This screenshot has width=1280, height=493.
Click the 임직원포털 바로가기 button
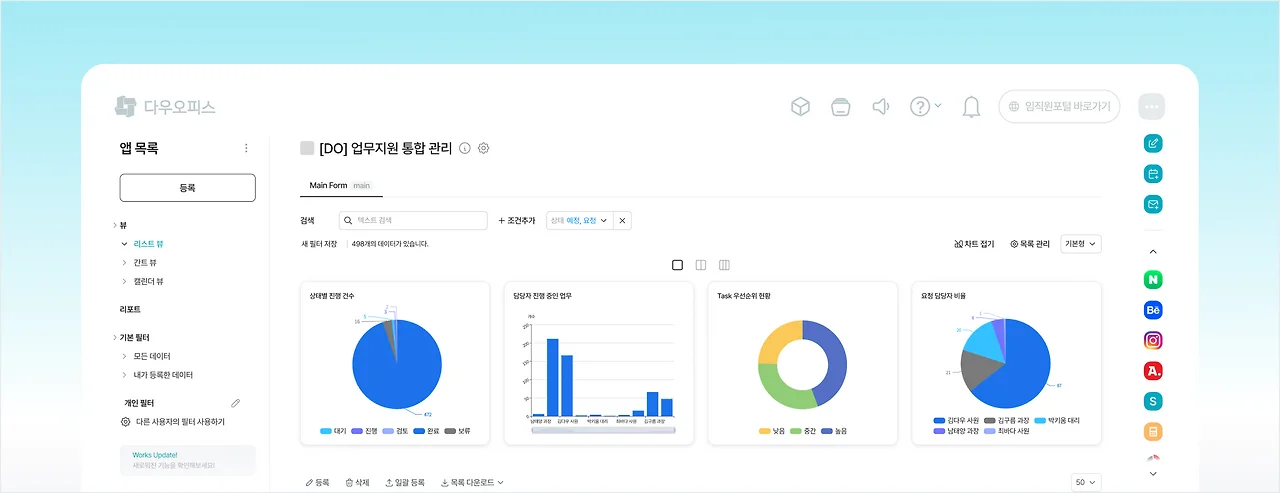tap(1059, 107)
